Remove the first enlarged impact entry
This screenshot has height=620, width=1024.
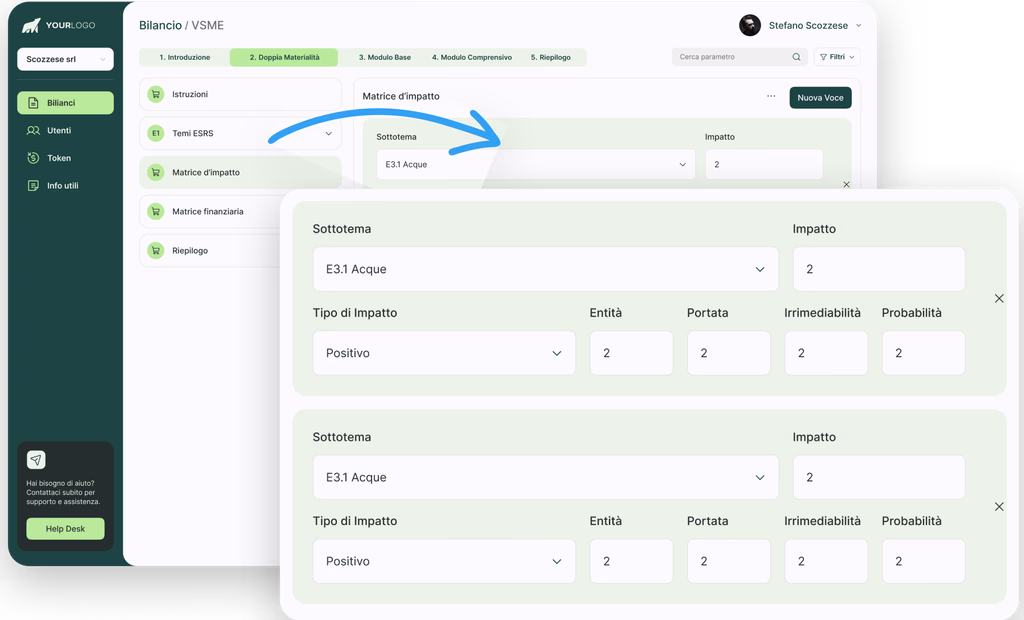point(998,299)
